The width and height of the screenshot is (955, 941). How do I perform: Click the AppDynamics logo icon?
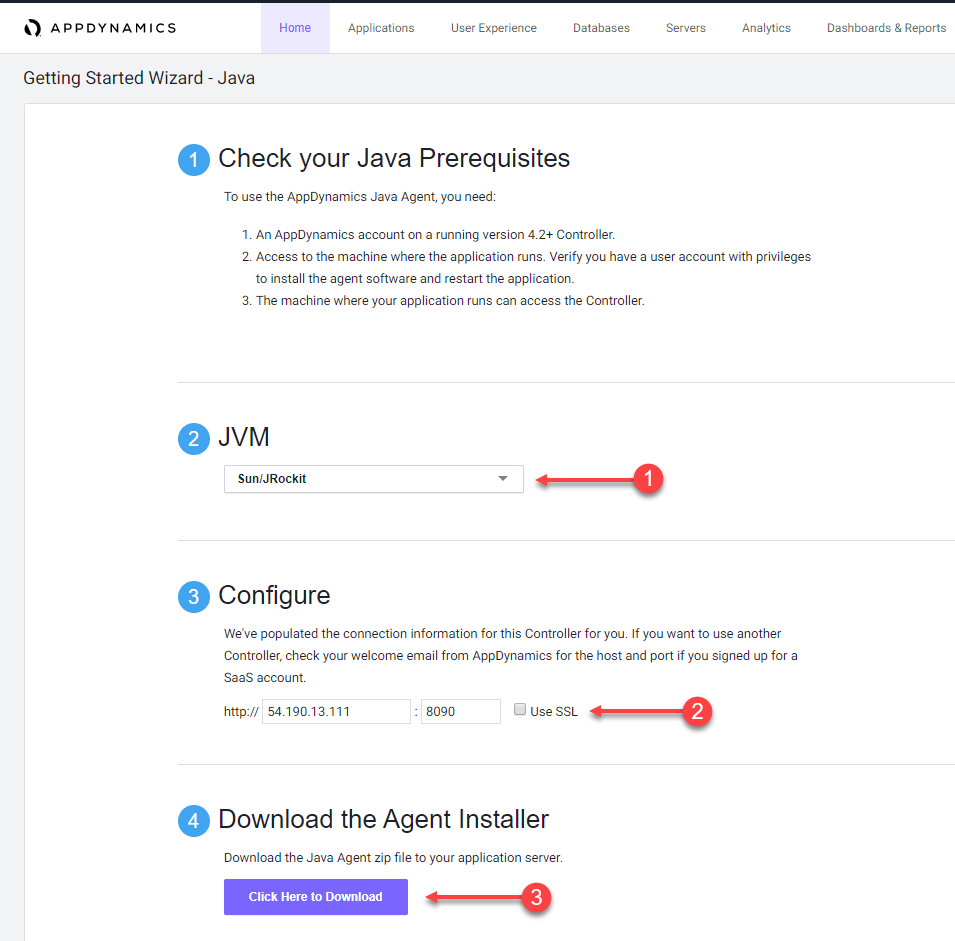tap(32, 28)
